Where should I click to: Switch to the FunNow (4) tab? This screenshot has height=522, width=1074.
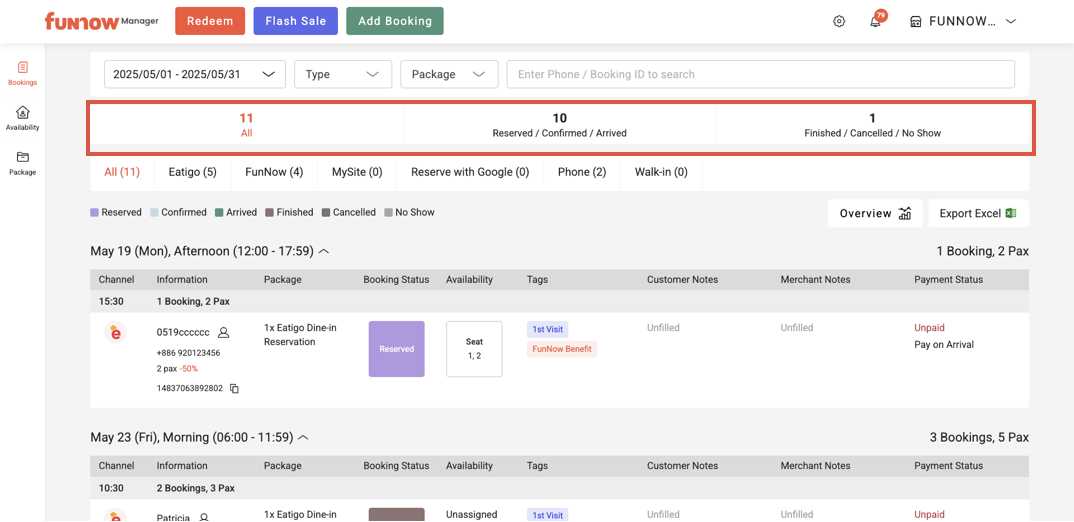[274, 172]
